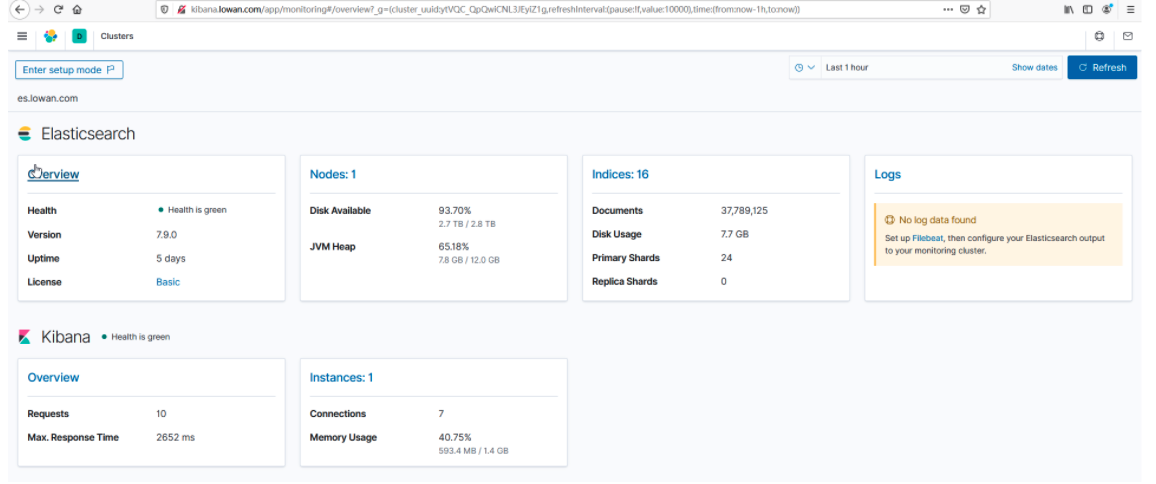Open the clock quick time menu dropdown
This screenshot has height=484, width=1156.
click(804, 67)
